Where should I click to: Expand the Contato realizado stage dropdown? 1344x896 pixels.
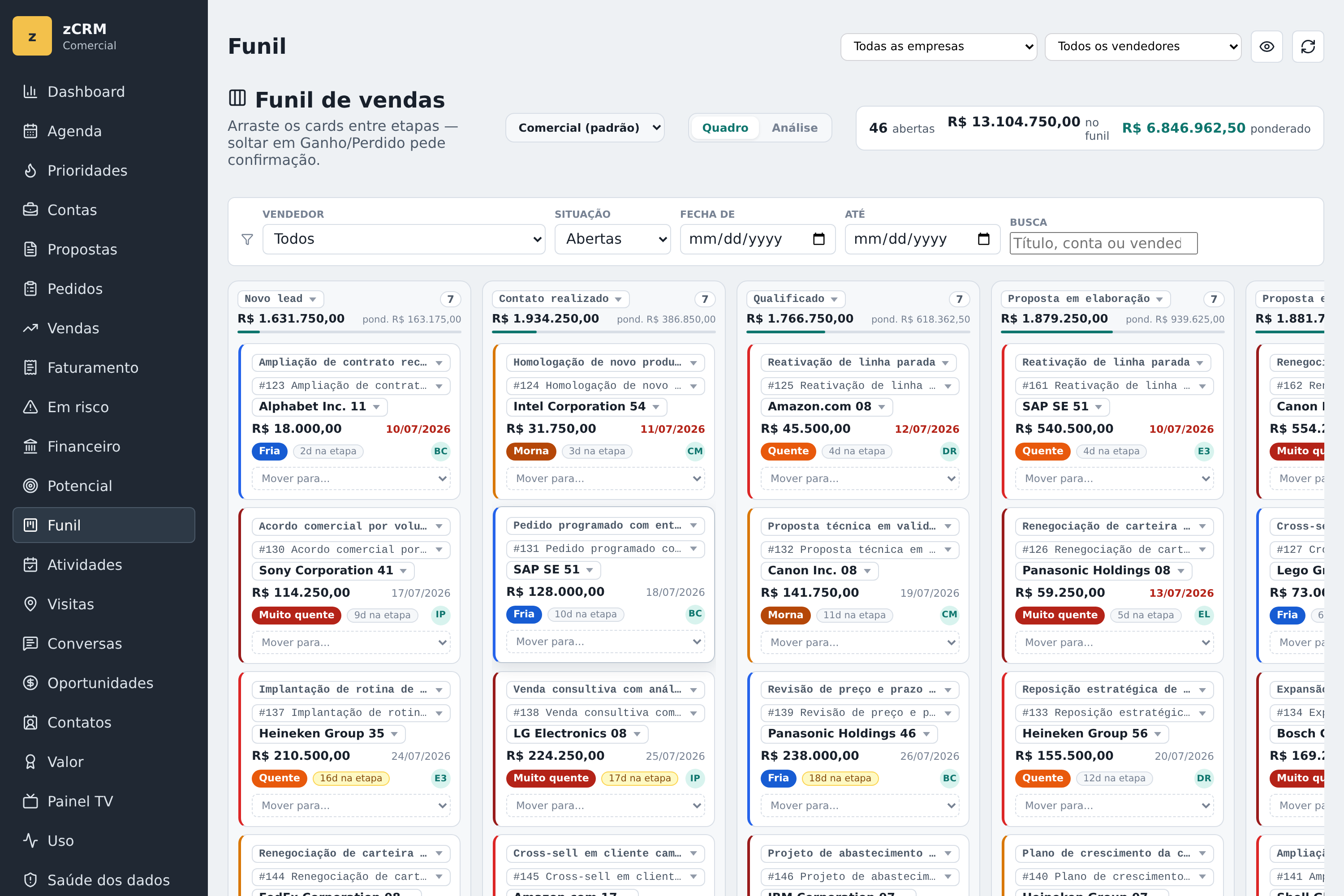pyautogui.click(x=560, y=298)
